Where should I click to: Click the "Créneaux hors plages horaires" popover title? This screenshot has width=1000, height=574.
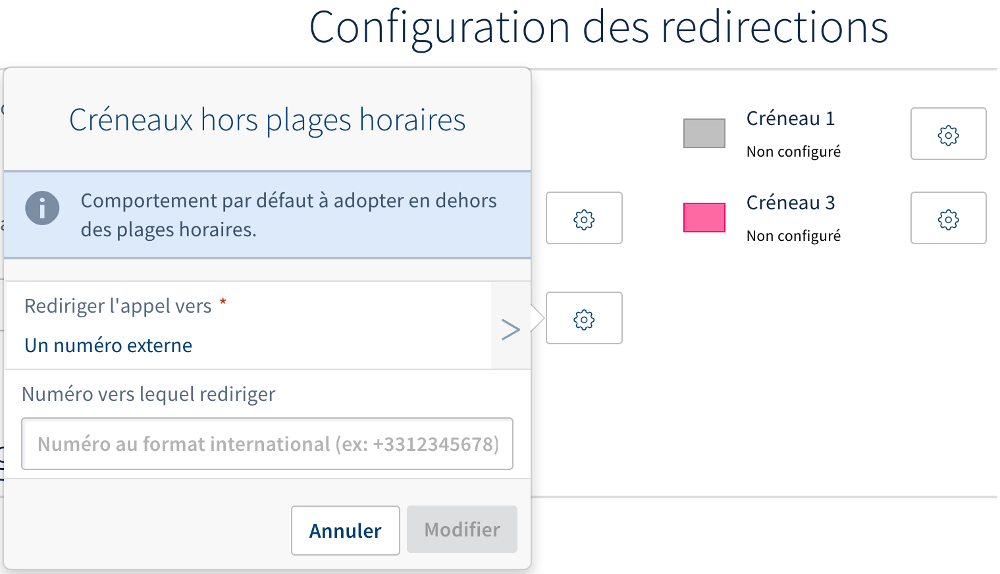pyautogui.click(x=267, y=120)
